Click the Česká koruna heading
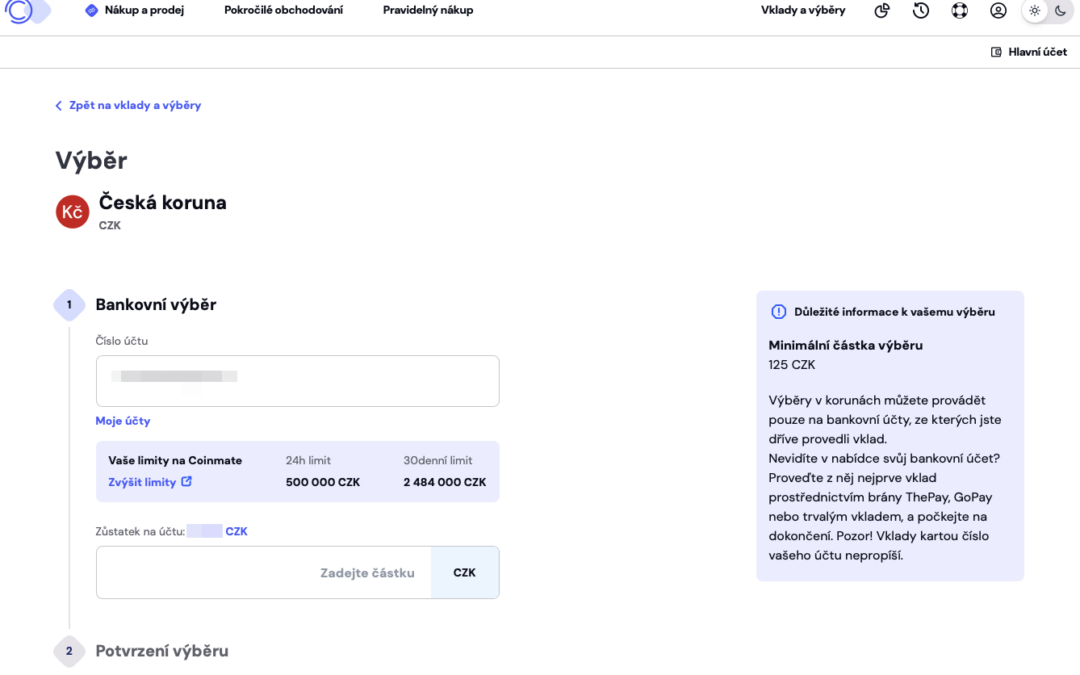This screenshot has width=1080, height=675. point(163,202)
